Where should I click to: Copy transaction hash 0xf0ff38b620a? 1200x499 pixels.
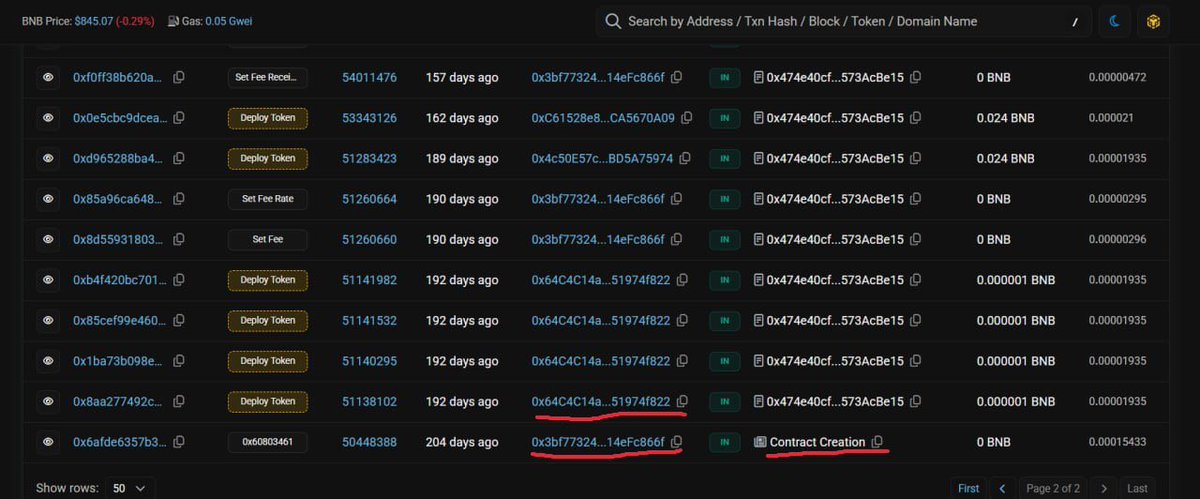[179, 77]
